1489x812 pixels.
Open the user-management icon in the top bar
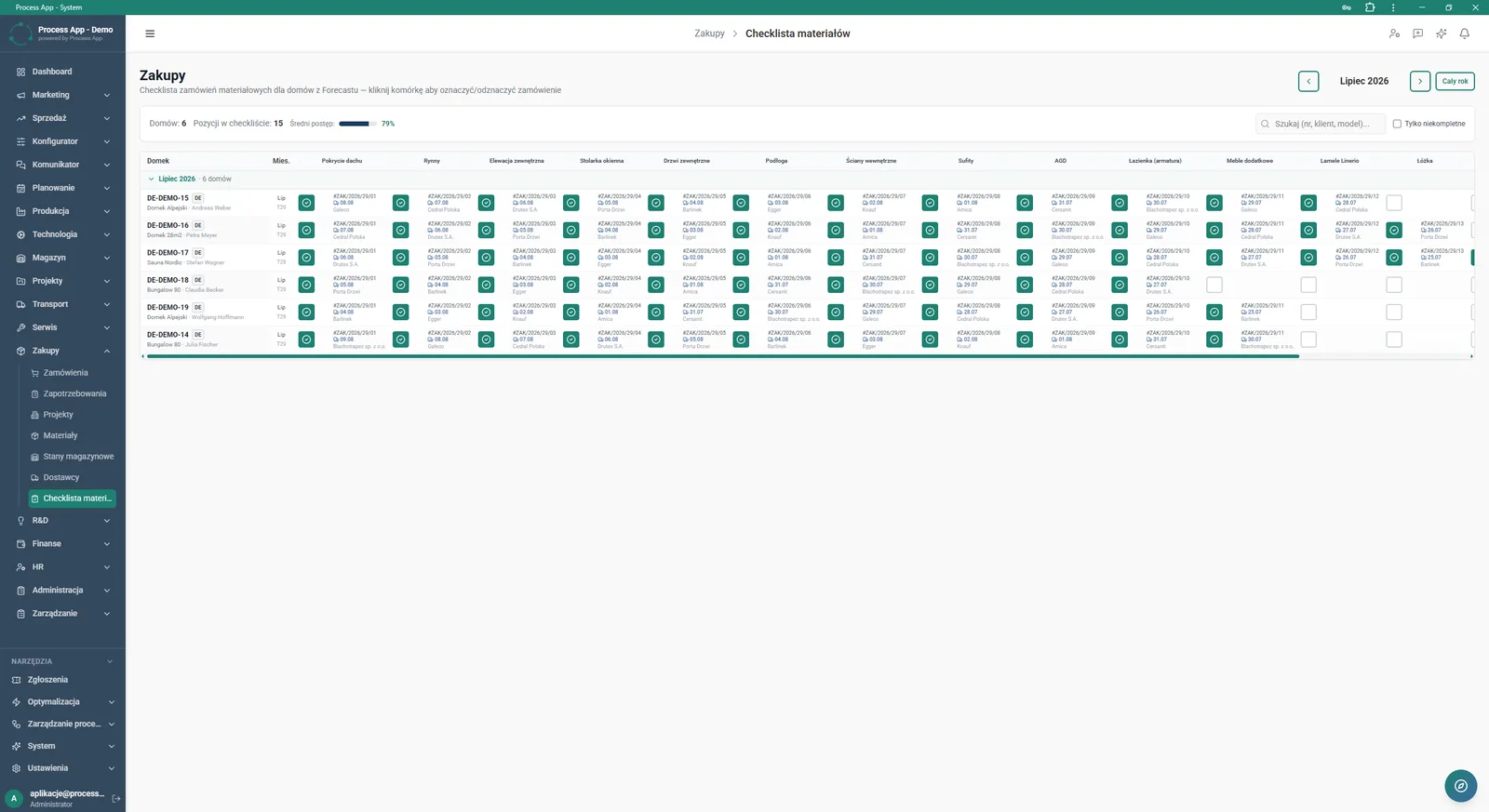pyautogui.click(x=1394, y=33)
